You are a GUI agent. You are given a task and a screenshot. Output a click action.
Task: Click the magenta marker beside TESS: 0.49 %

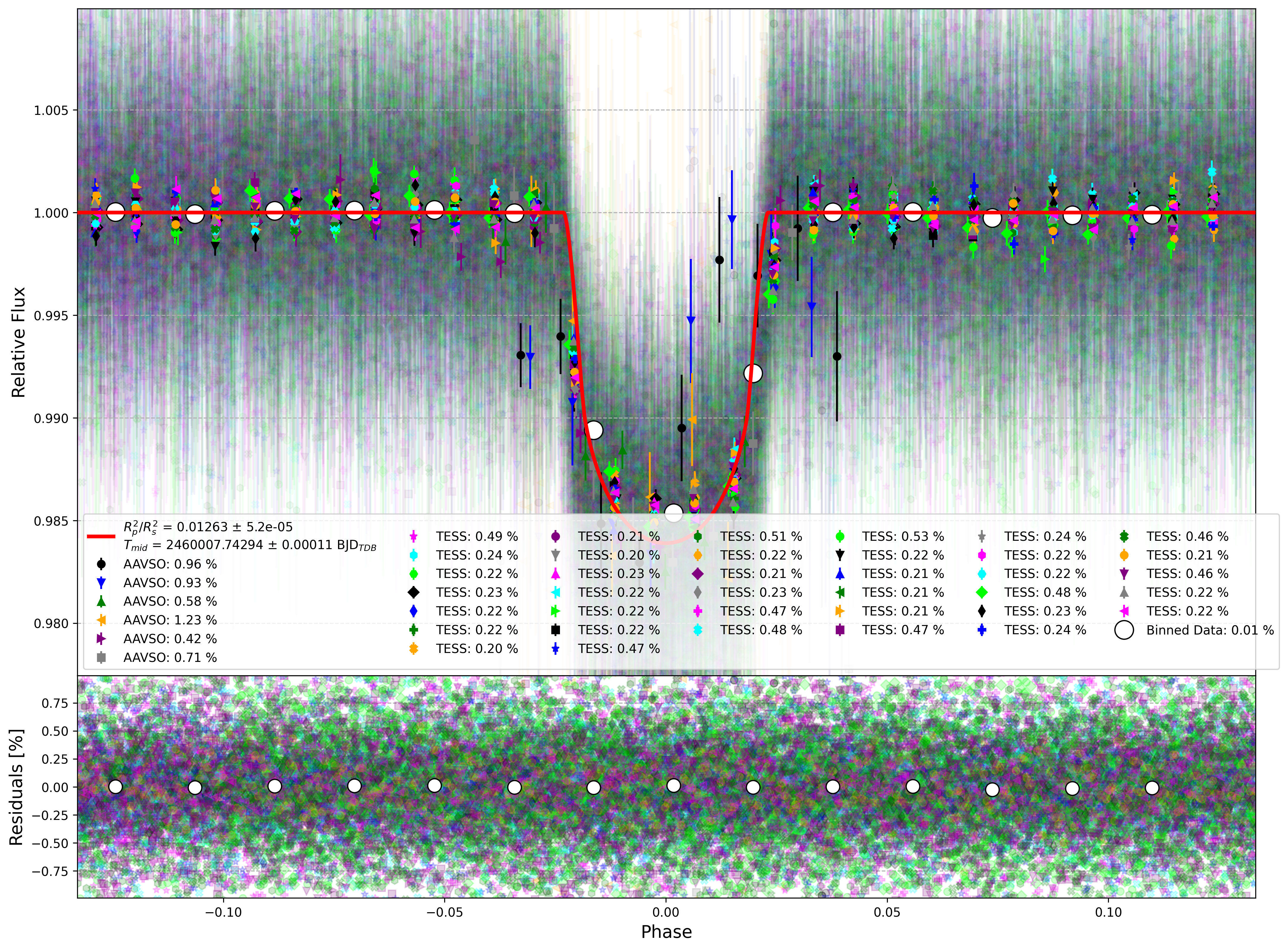tap(413, 537)
